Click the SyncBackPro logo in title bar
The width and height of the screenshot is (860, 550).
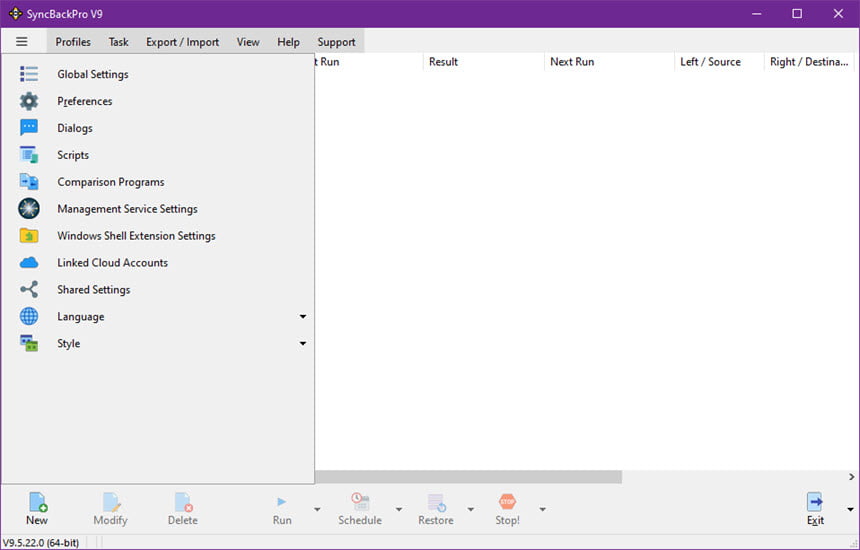pos(15,14)
